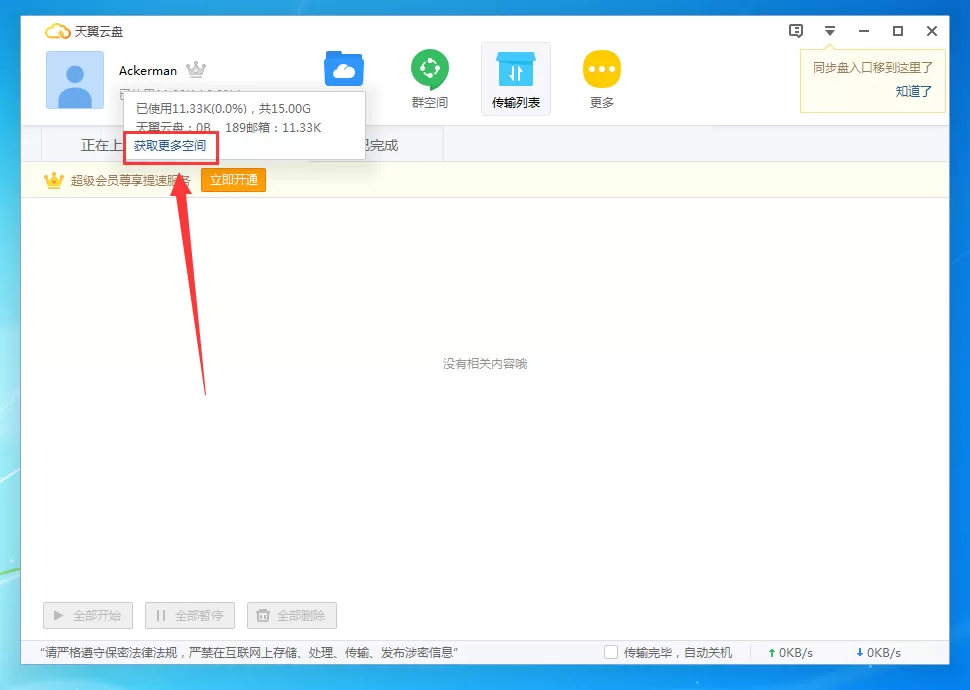Image resolution: width=970 pixels, height=690 pixels.
Task: Open the feedback message icon in title bar
Action: pyautogui.click(x=796, y=31)
